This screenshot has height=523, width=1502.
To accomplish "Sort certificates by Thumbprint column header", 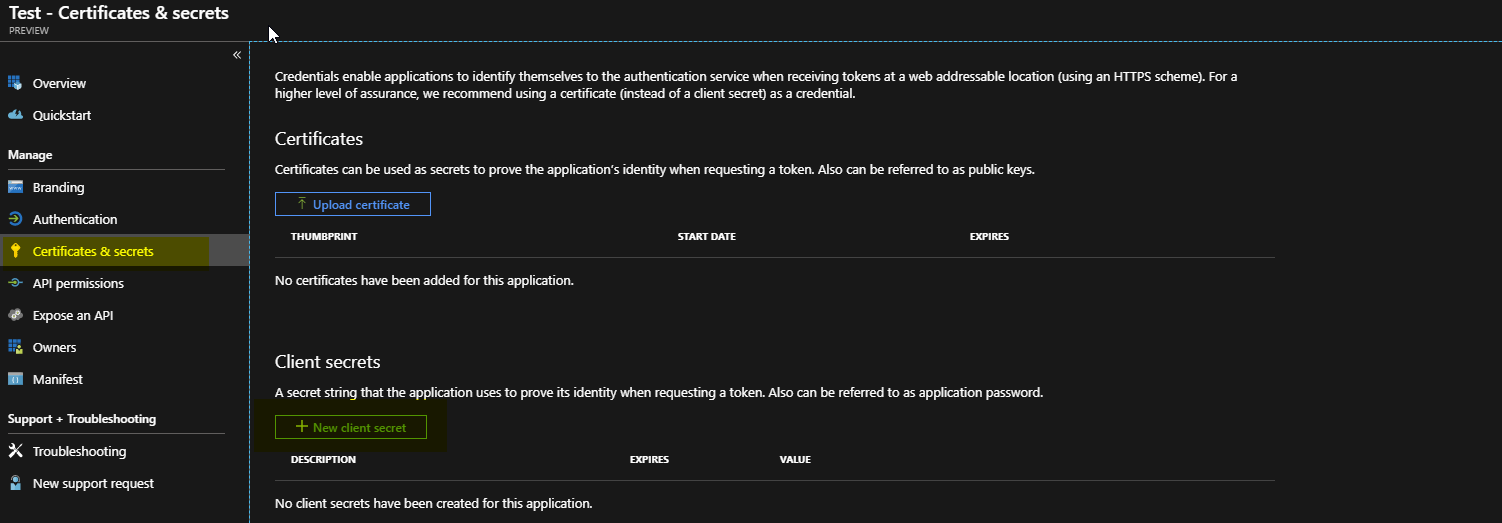I will pos(324,237).
